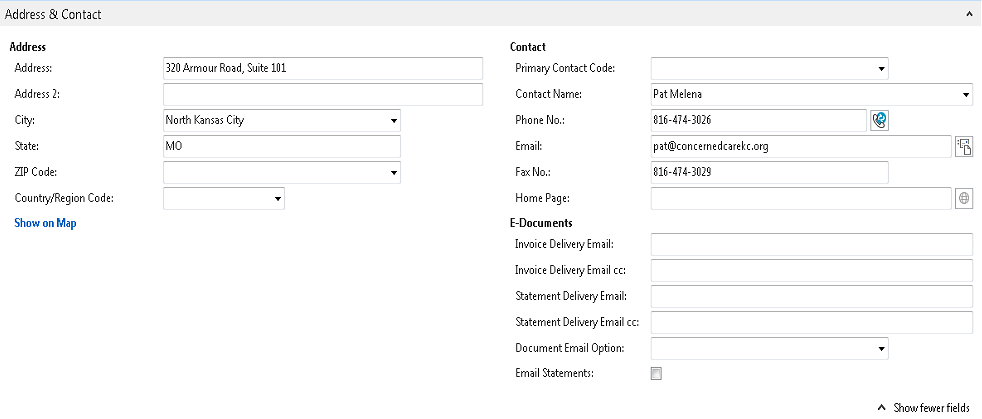The image size is (982, 419).
Task: Click the E-Documents group heading
Action: (x=541, y=223)
